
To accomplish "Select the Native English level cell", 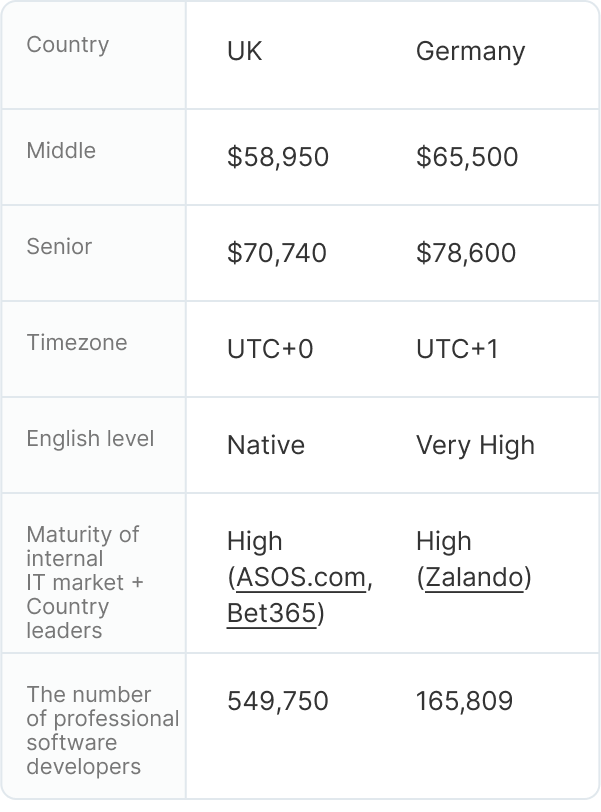I will [266, 445].
